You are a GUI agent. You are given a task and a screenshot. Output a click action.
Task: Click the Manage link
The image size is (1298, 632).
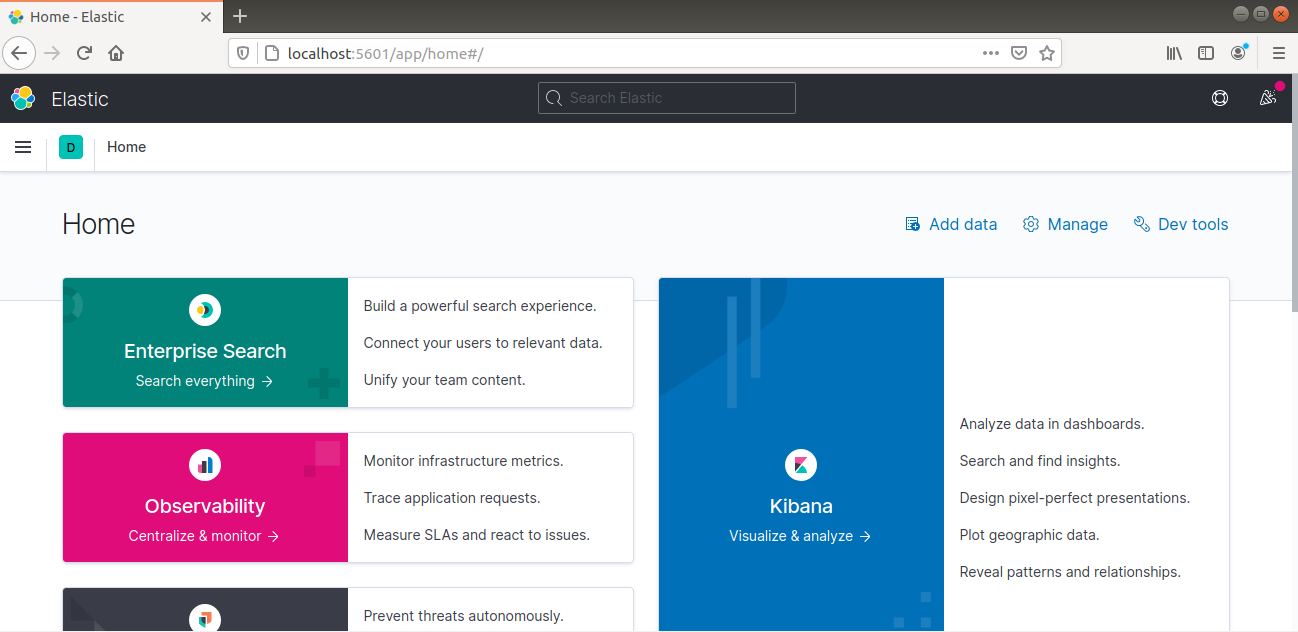point(1065,224)
